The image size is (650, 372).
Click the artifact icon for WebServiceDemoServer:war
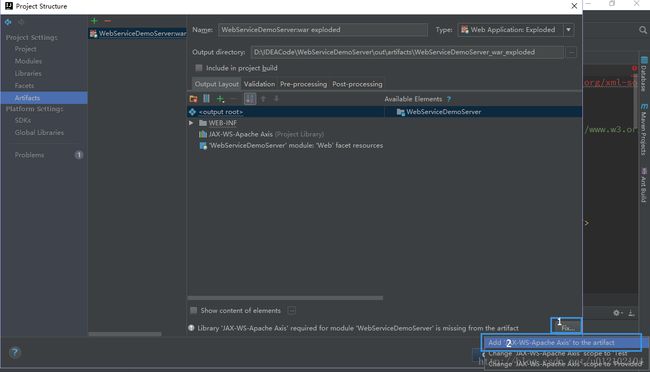pos(93,34)
